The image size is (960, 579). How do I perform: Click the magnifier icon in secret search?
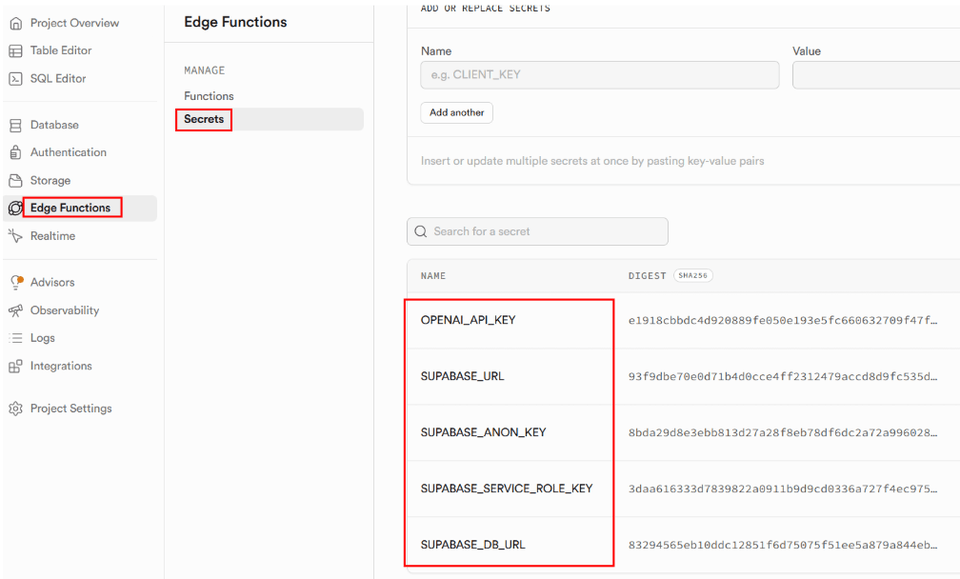(x=421, y=231)
